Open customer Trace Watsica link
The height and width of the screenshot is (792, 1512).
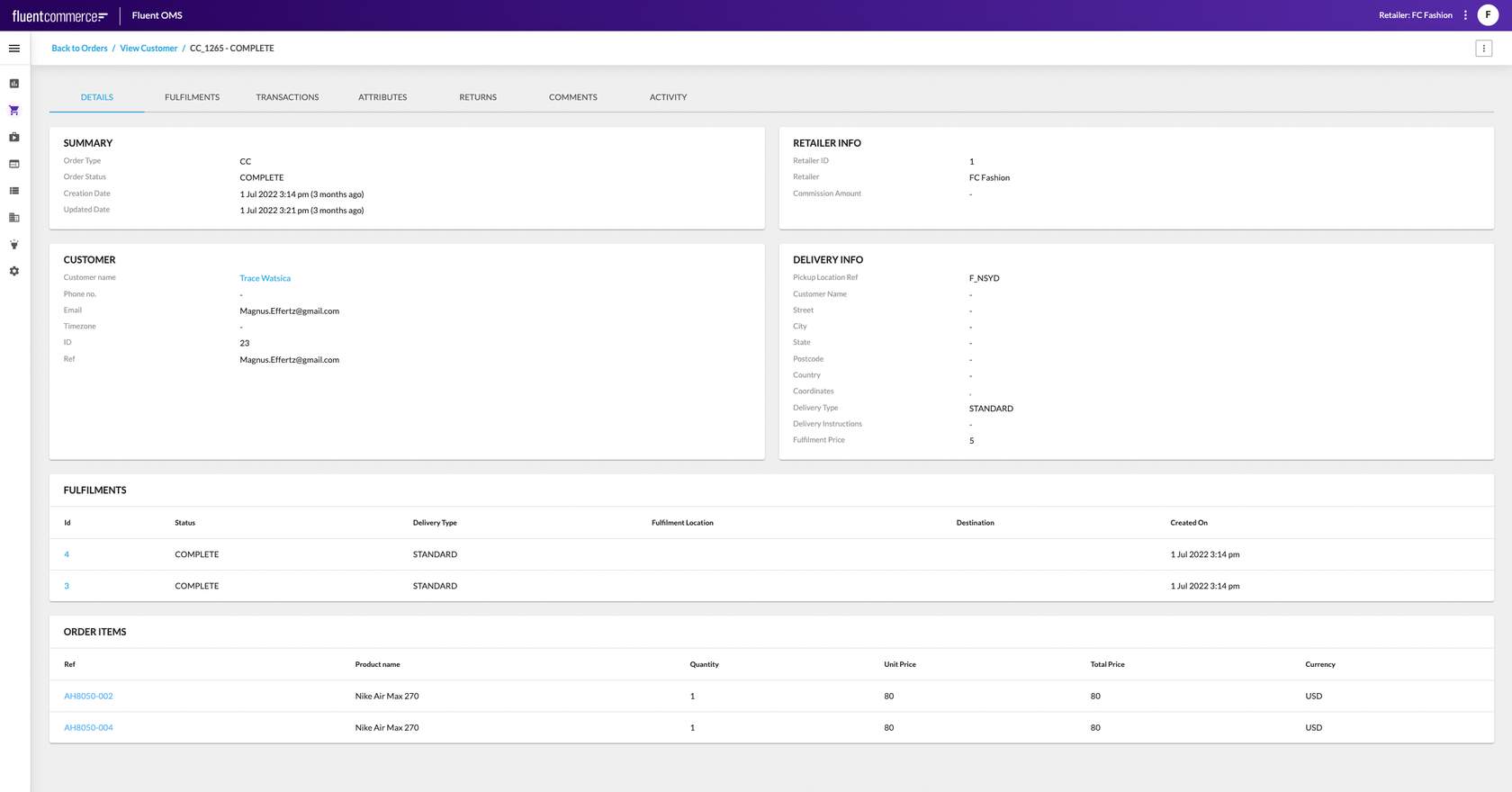(265, 278)
